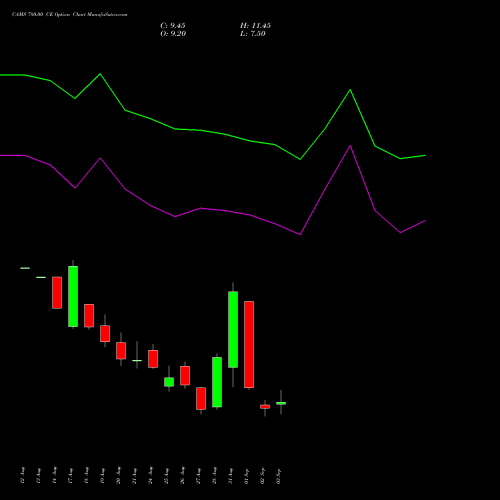
Task: Click the '26 Aug' date axis label
Action: click(x=183, y=476)
